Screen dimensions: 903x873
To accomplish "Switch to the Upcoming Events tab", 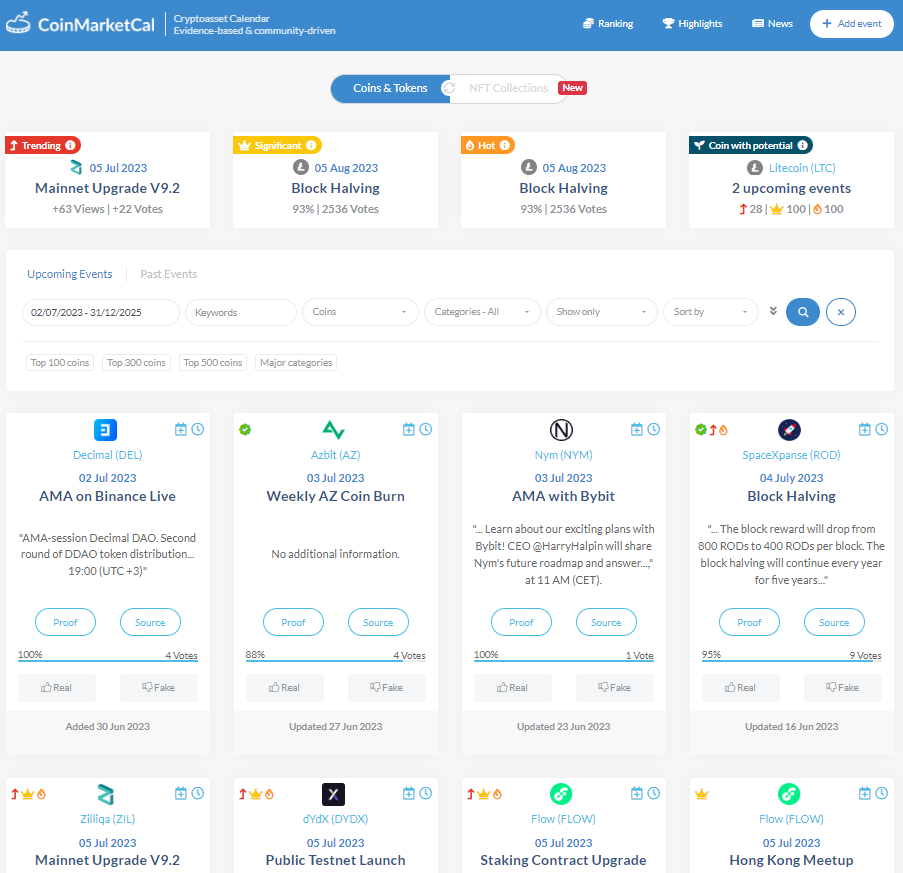I will tap(70, 274).
